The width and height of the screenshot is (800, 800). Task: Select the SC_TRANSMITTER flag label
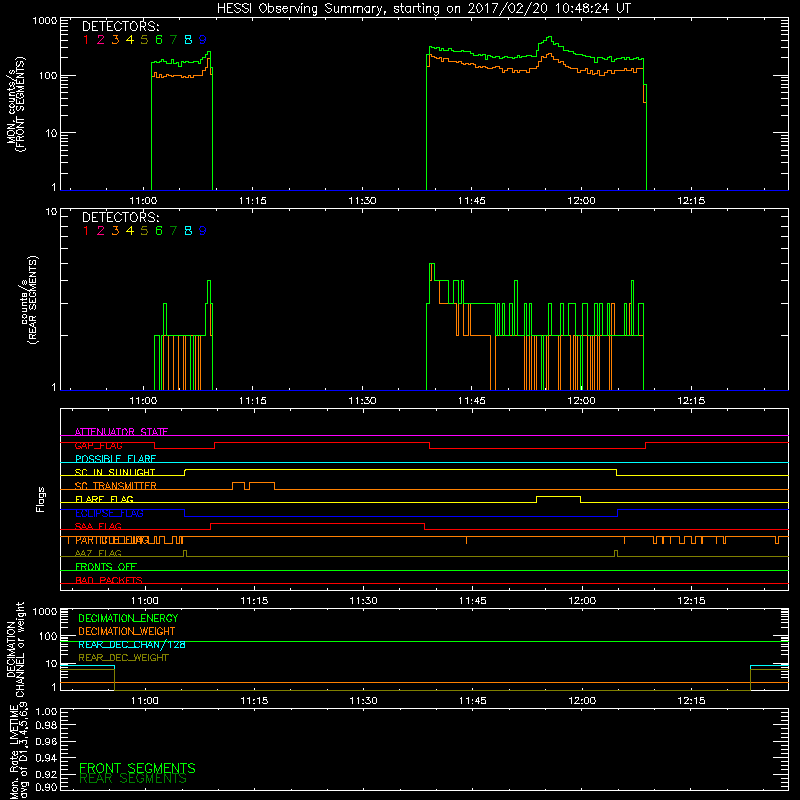pos(115,486)
